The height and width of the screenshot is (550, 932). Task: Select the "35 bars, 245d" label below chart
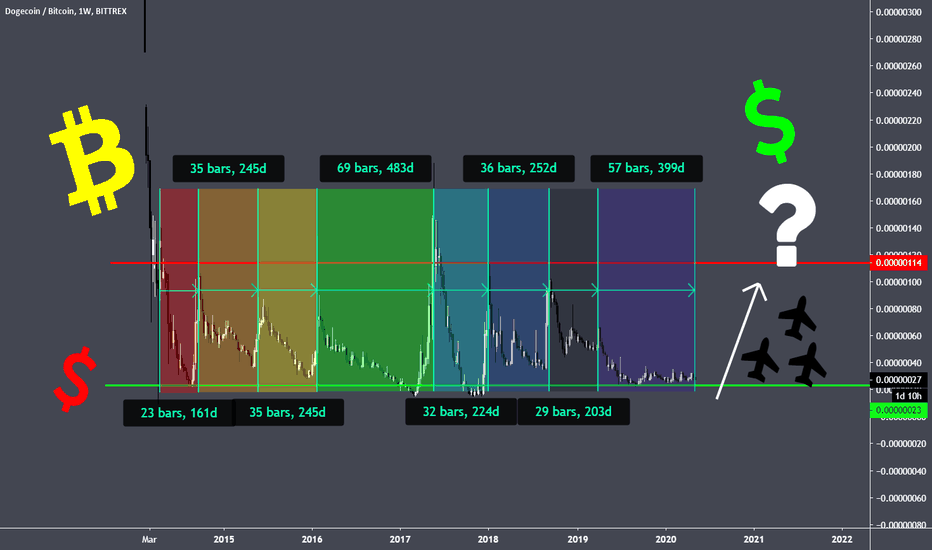click(288, 413)
